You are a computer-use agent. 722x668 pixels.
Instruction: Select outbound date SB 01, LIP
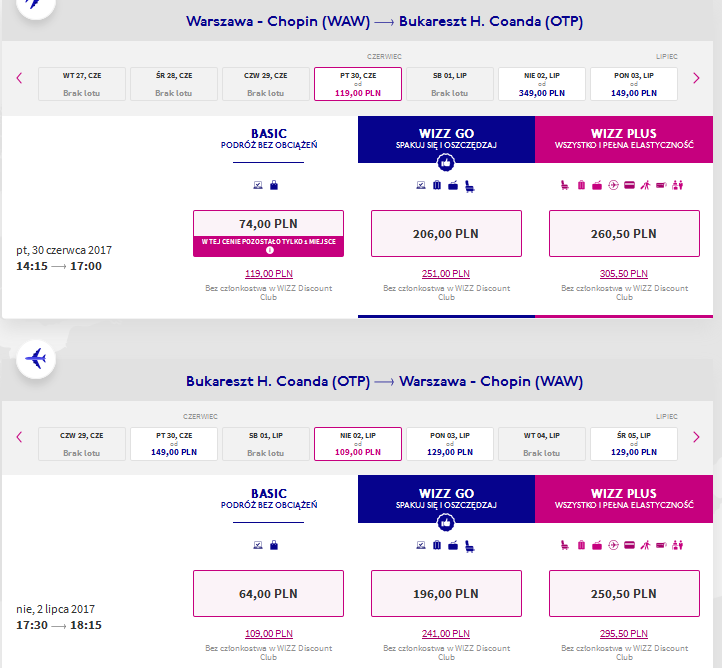(449, 84)
